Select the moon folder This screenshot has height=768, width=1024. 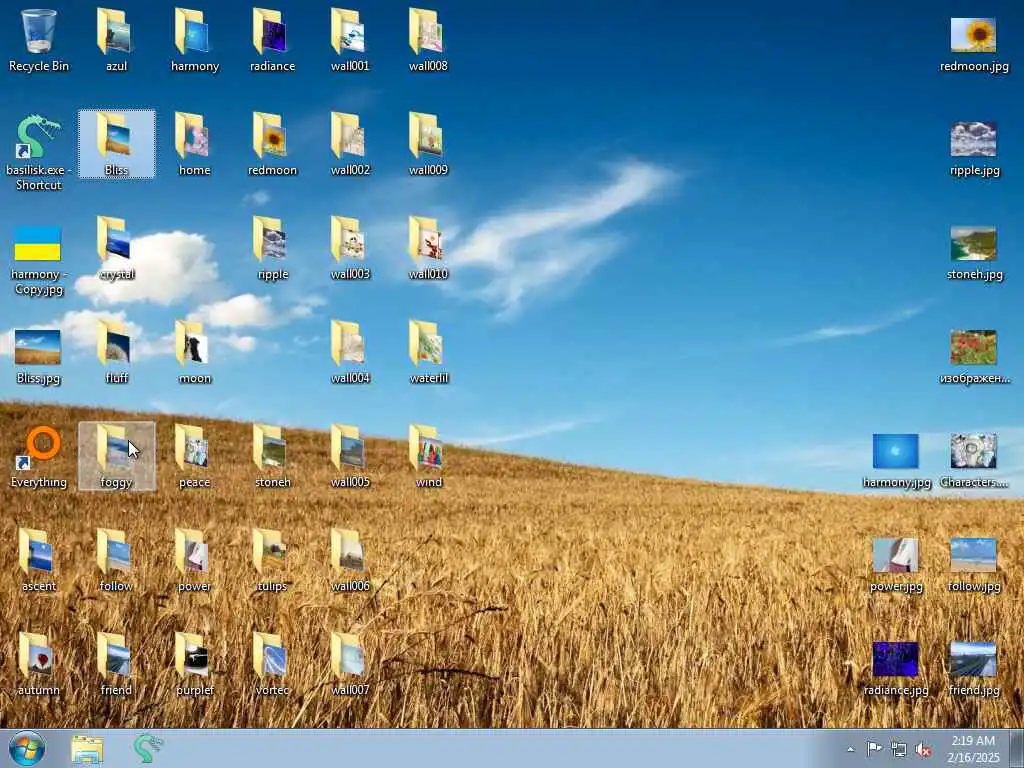click(x=195, y=352)
